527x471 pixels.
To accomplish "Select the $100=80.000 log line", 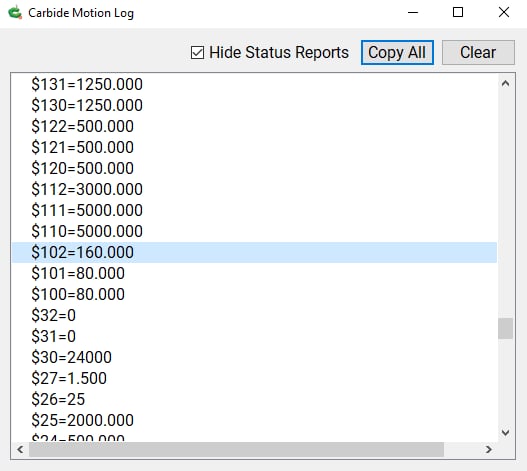I will coord(254,294).
